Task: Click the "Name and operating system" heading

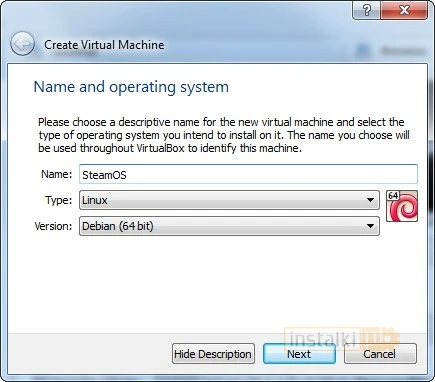Action: tap(131, 87)
